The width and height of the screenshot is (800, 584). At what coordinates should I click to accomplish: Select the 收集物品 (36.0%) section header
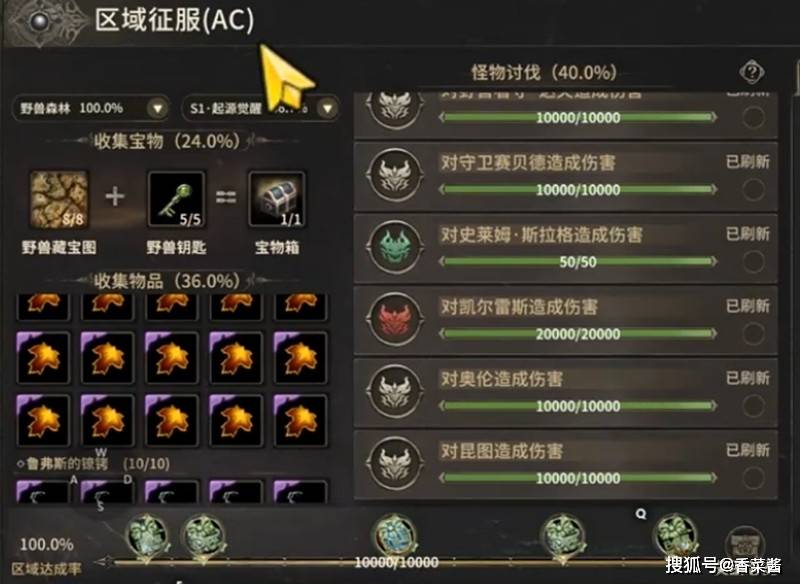pyautogui.click(x=166, y=281)
